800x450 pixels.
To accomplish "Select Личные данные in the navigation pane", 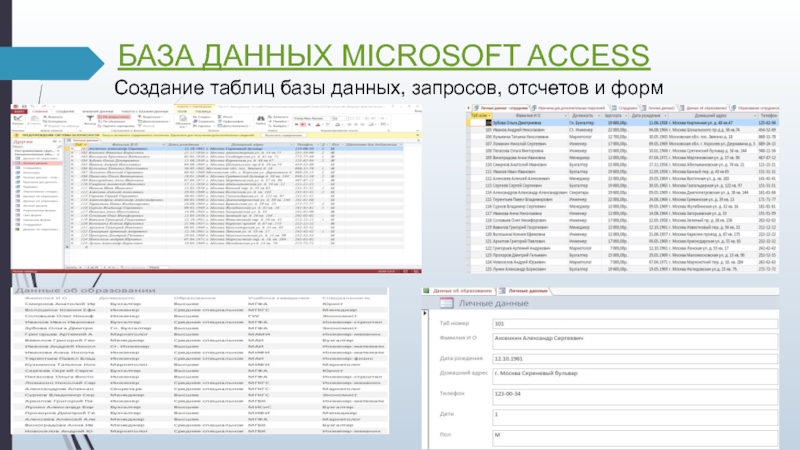I will [36, 164].
